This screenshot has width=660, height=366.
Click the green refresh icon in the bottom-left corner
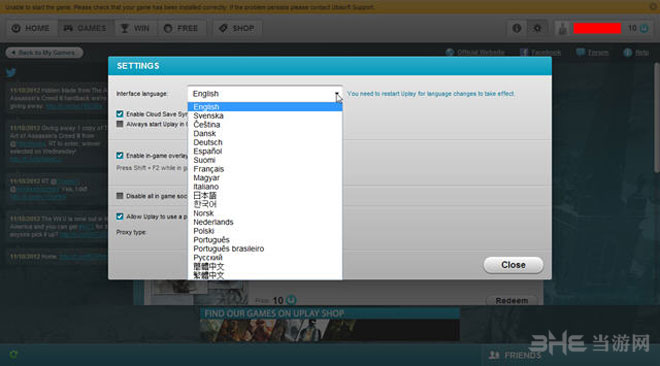click(13, 355)
